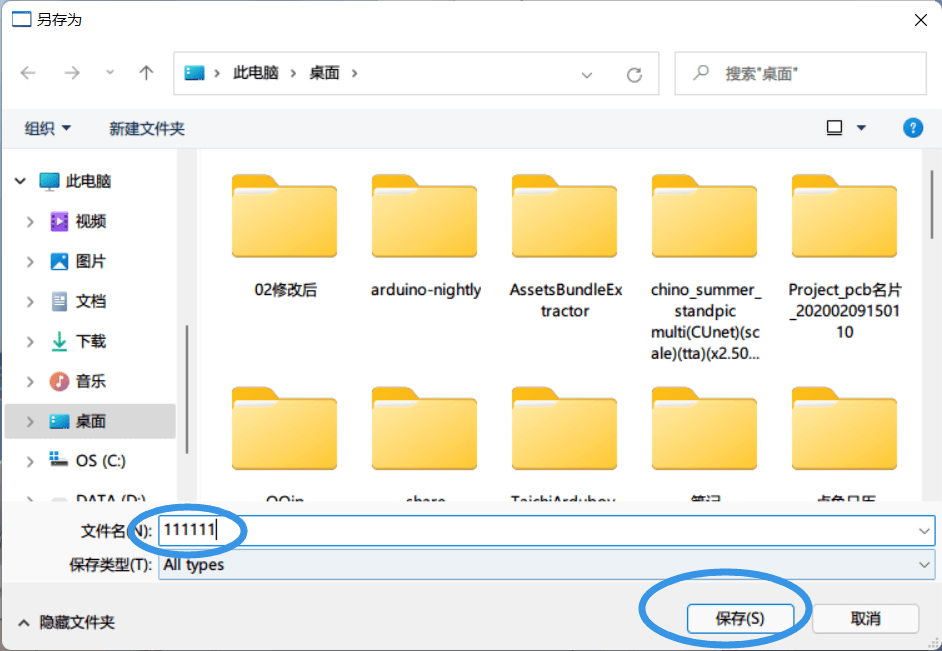Open the address bar history dropdown
Image resolution: width=942 pixels, height=651 pixels.
click(587, 74)
